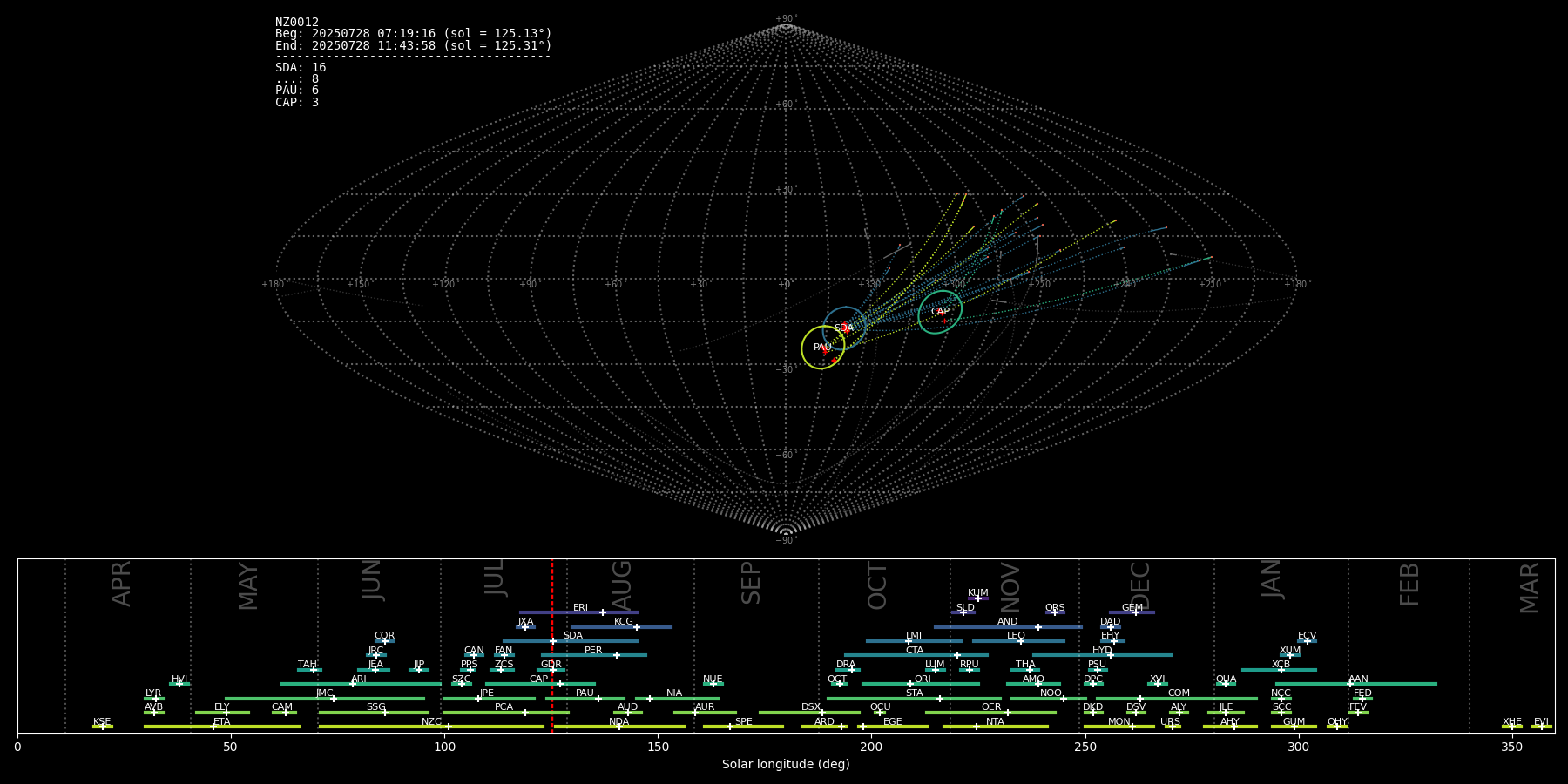
Task: Click the red dashed current solar longitude line
Action: tap(552, 645)
